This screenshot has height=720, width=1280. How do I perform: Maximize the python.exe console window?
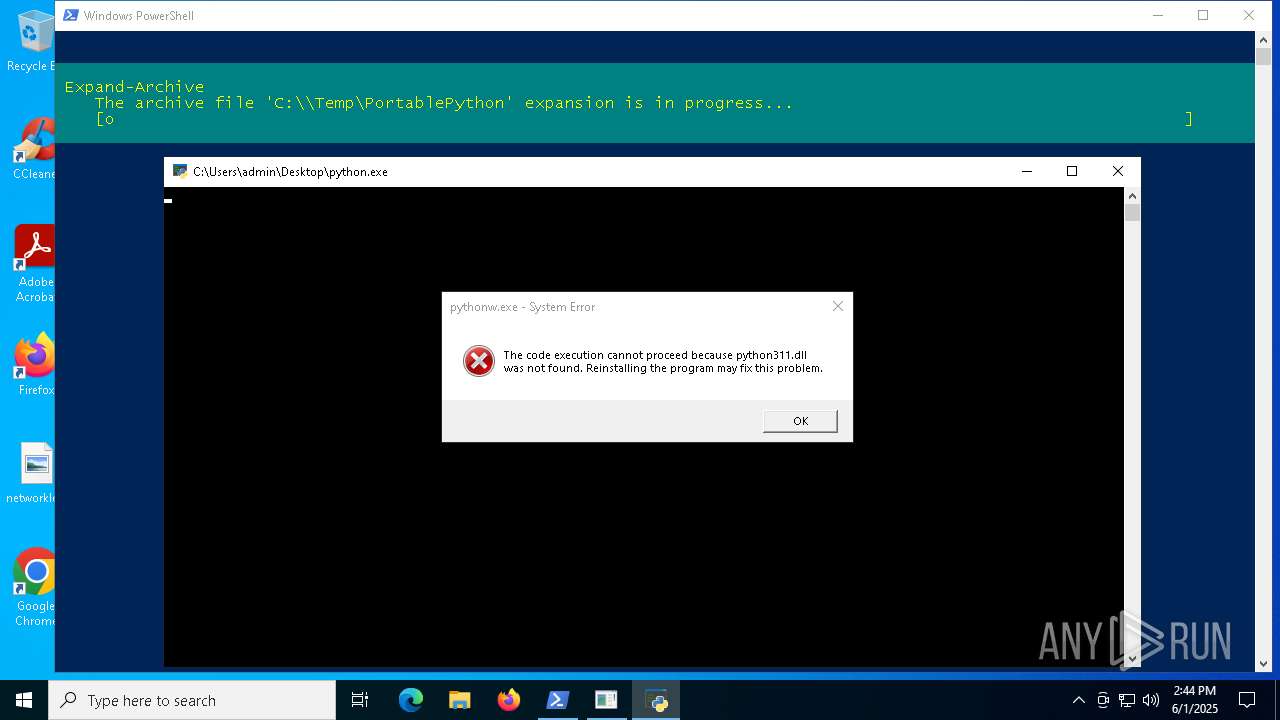[x=1072, y=171]
